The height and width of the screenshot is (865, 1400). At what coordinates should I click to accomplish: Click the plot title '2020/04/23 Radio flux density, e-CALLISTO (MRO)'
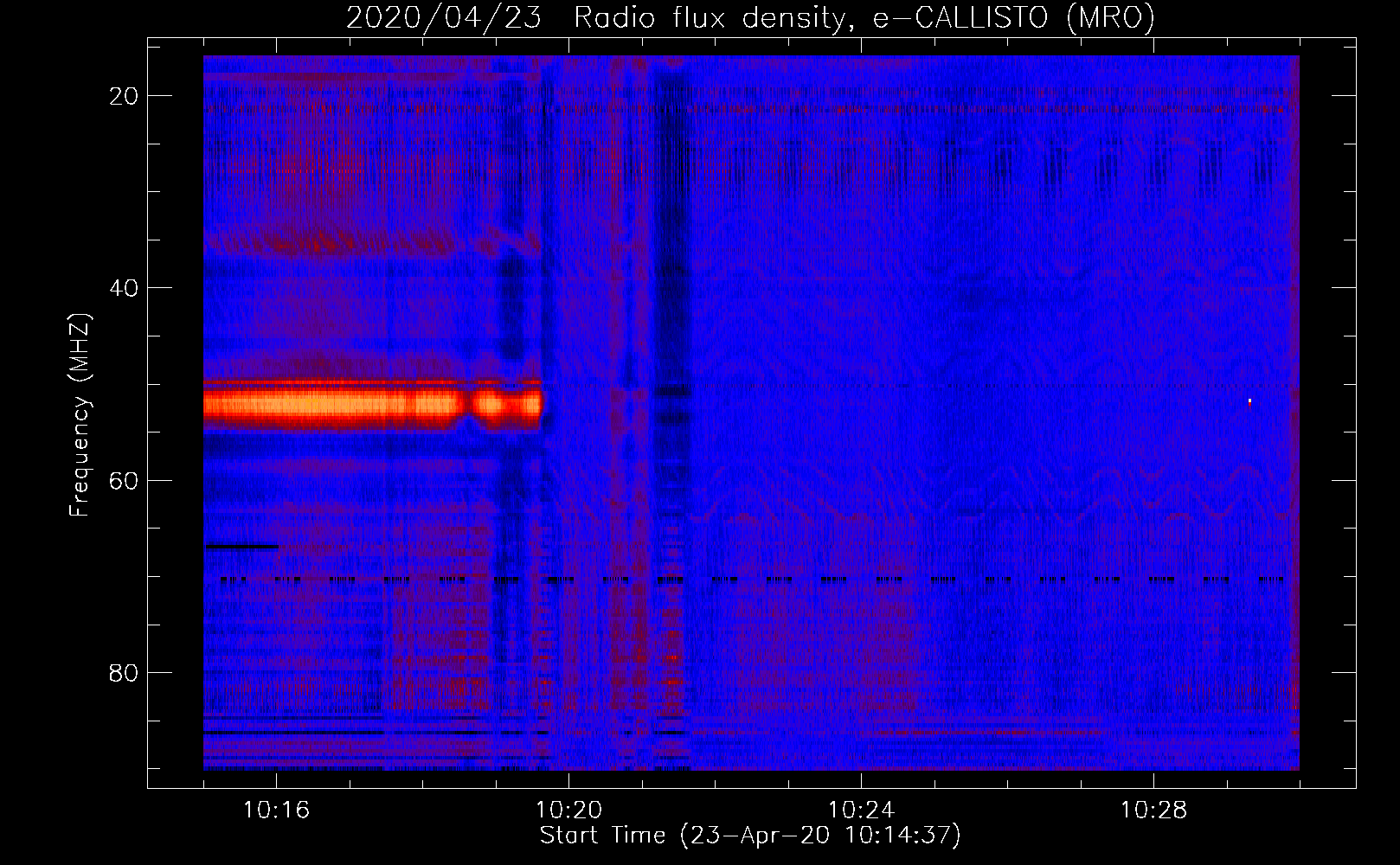(x=750, y=17)
